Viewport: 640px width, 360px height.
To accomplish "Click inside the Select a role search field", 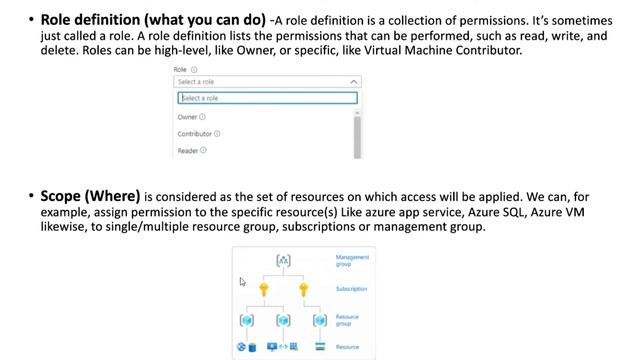I will point(267,98).
